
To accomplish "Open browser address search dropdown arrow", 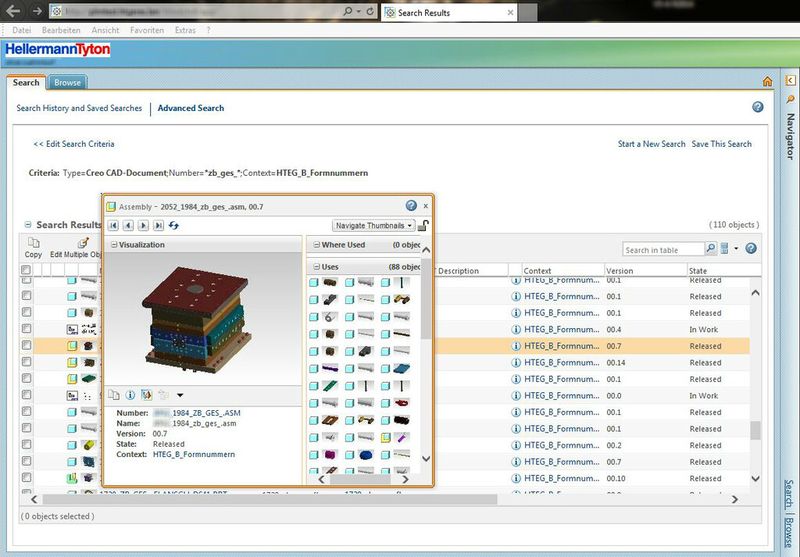I will (x=359, y=11).
